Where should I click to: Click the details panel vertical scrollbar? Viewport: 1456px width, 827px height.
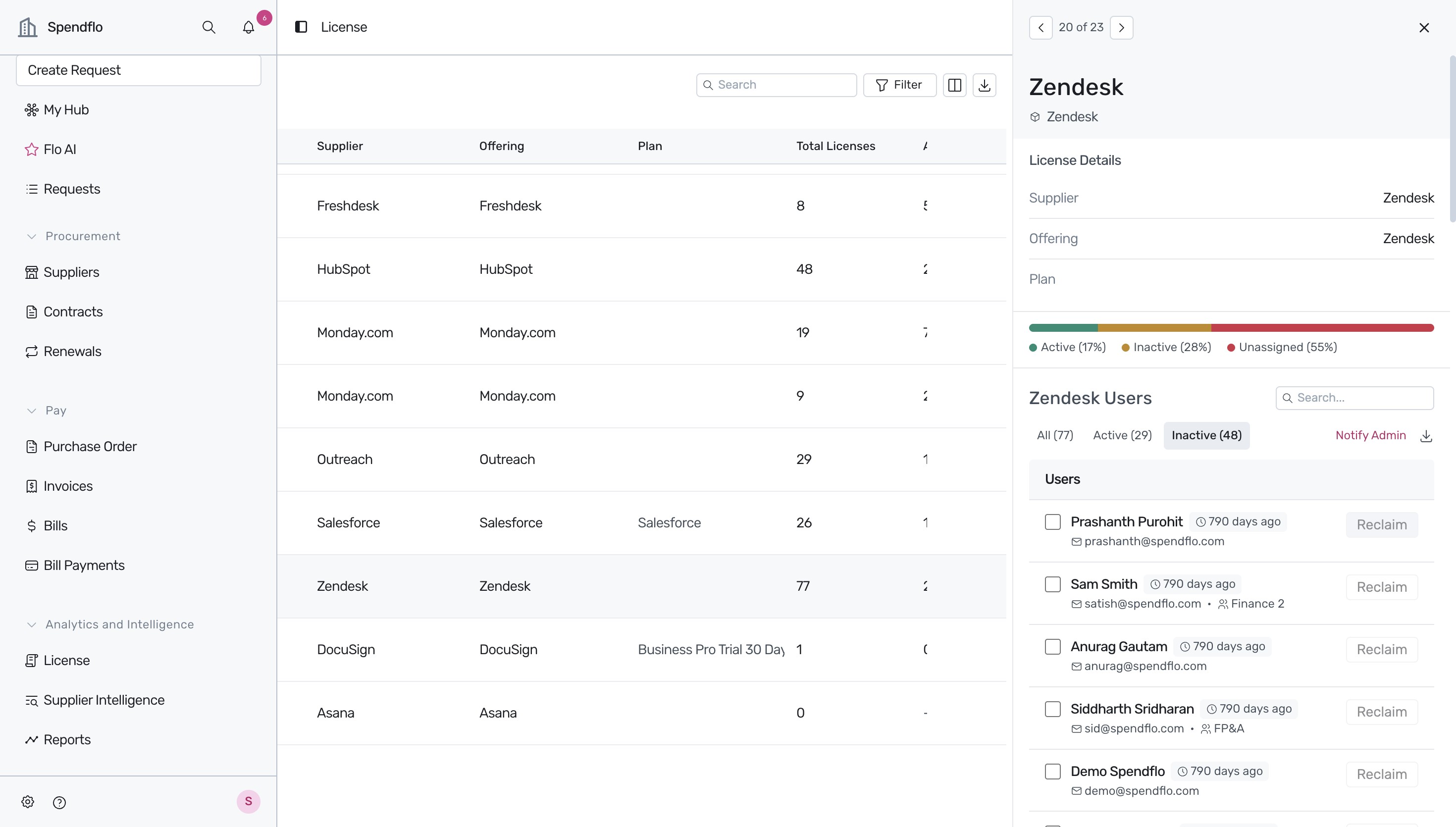[x=1453, y=139]
